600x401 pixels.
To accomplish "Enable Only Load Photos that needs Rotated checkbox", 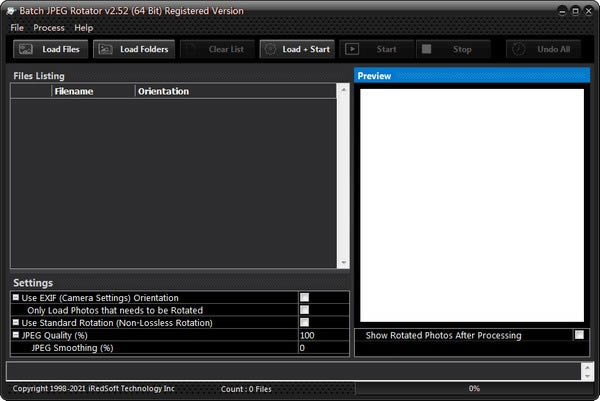I will 305,310.
